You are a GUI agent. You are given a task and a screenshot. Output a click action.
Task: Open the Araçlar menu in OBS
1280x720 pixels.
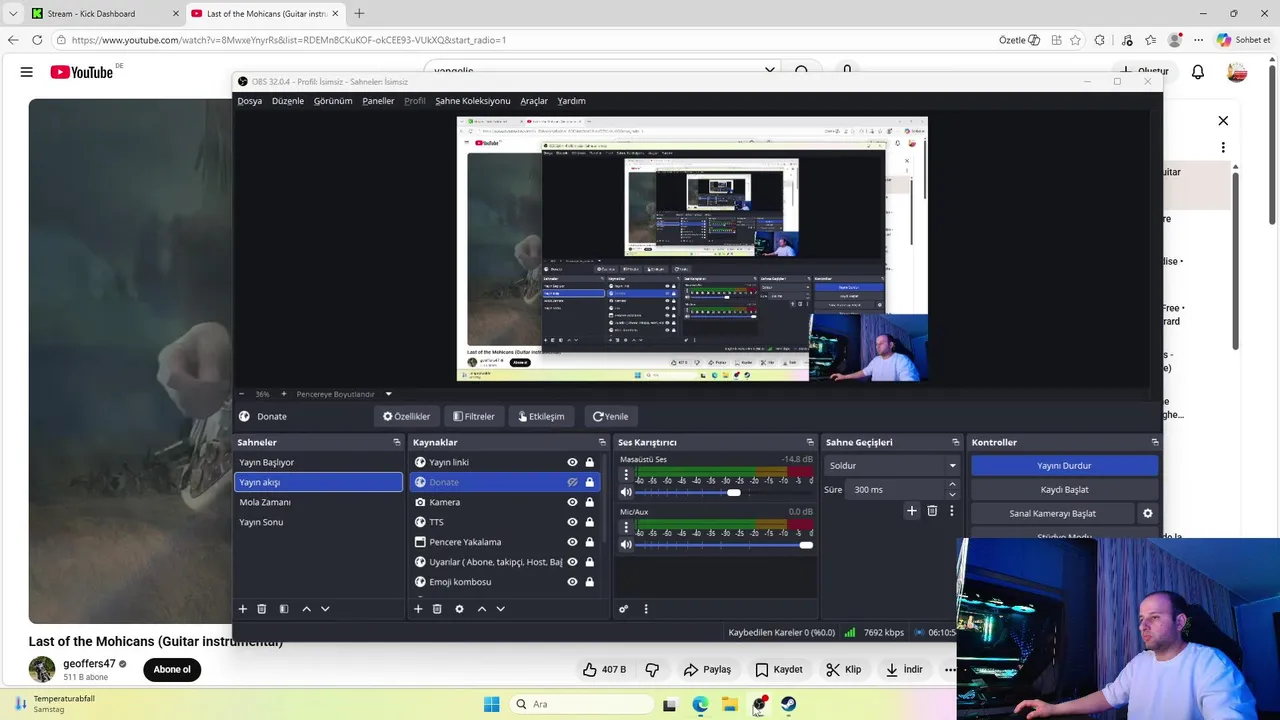(534, 101)
